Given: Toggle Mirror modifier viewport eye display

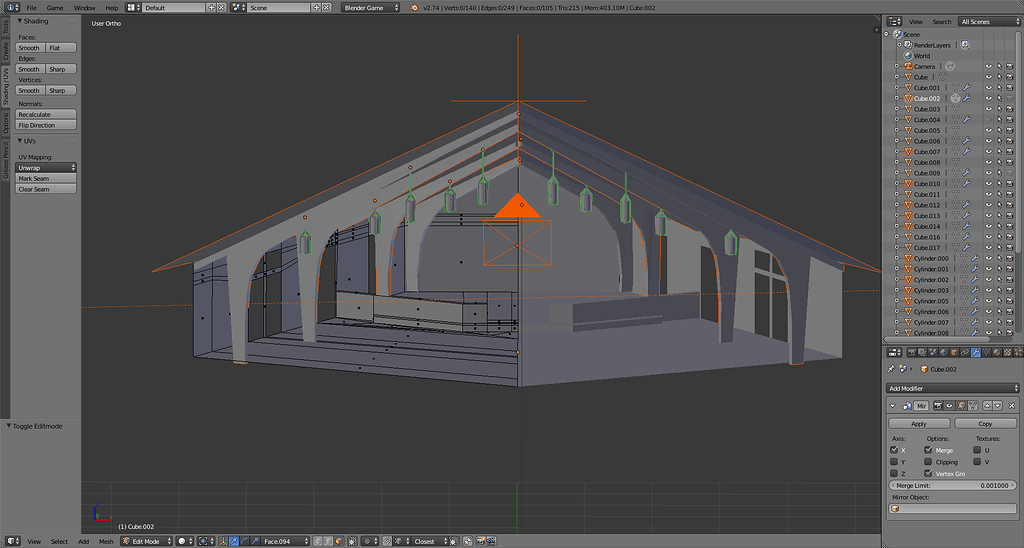Looking at the screenshot, I should coord(949,406).
